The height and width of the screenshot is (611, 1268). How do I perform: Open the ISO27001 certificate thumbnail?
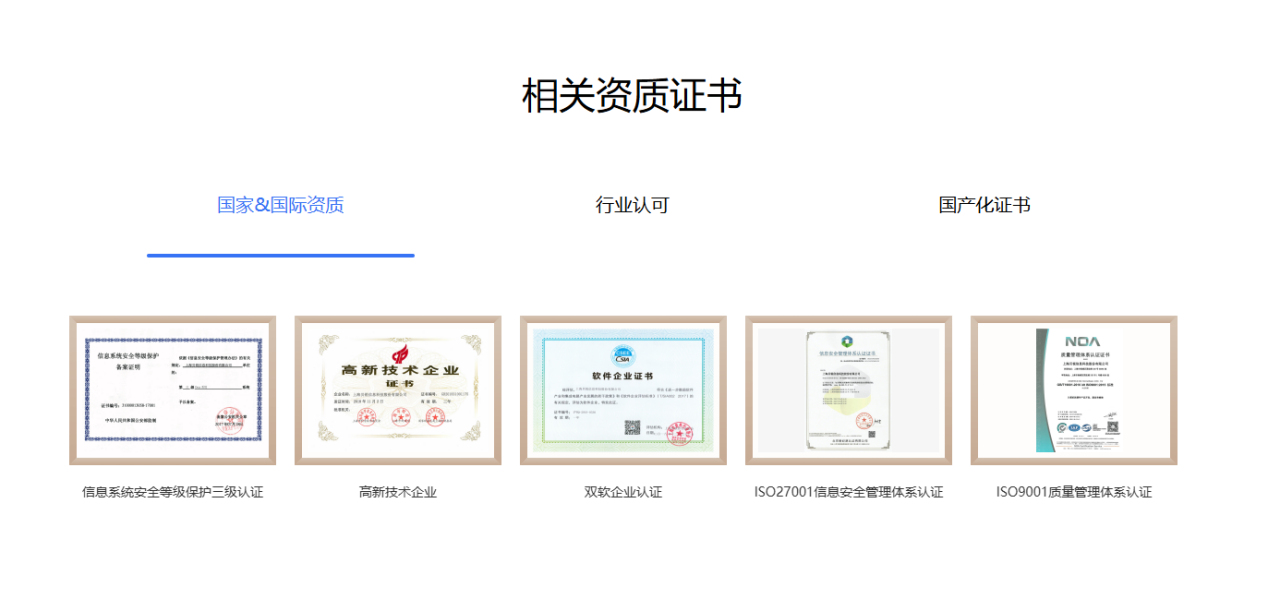click(848, 390)
